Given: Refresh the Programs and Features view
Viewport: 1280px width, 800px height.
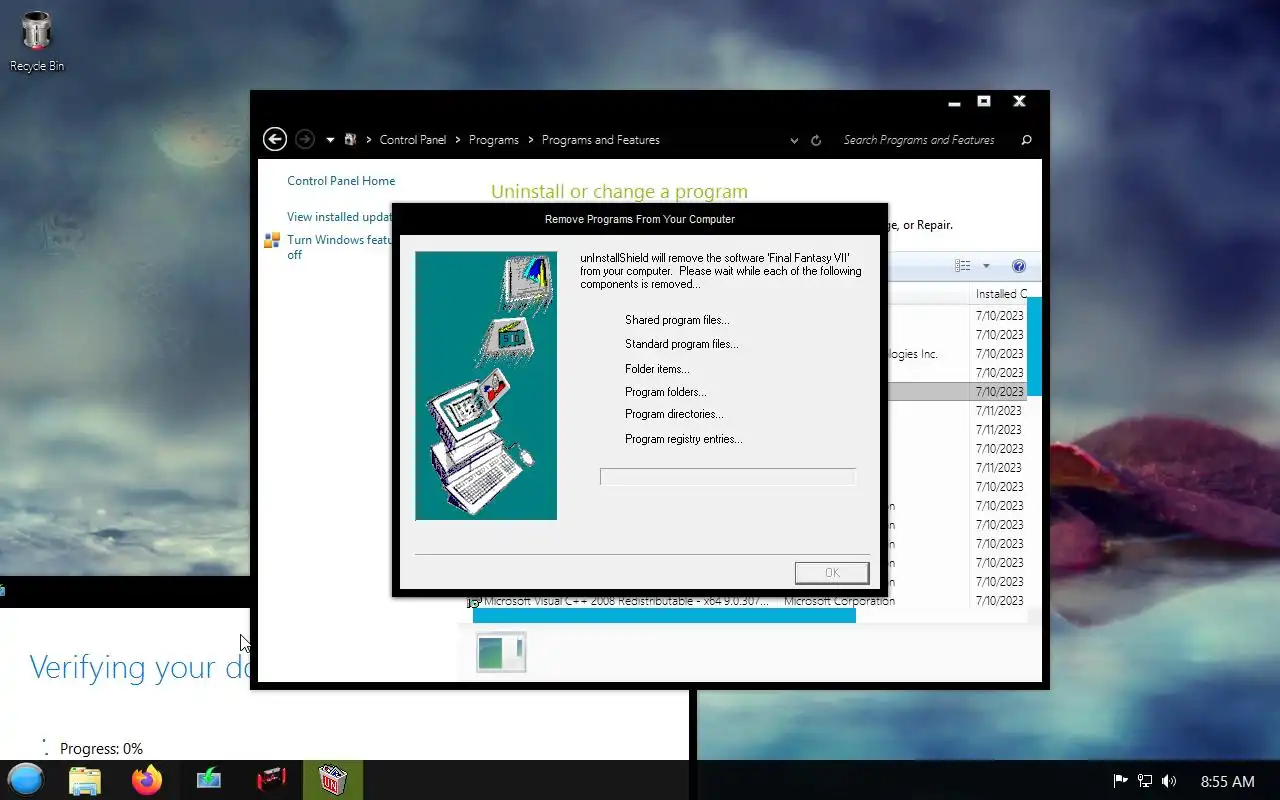Looking at the screenshot, I should point(816,141).
